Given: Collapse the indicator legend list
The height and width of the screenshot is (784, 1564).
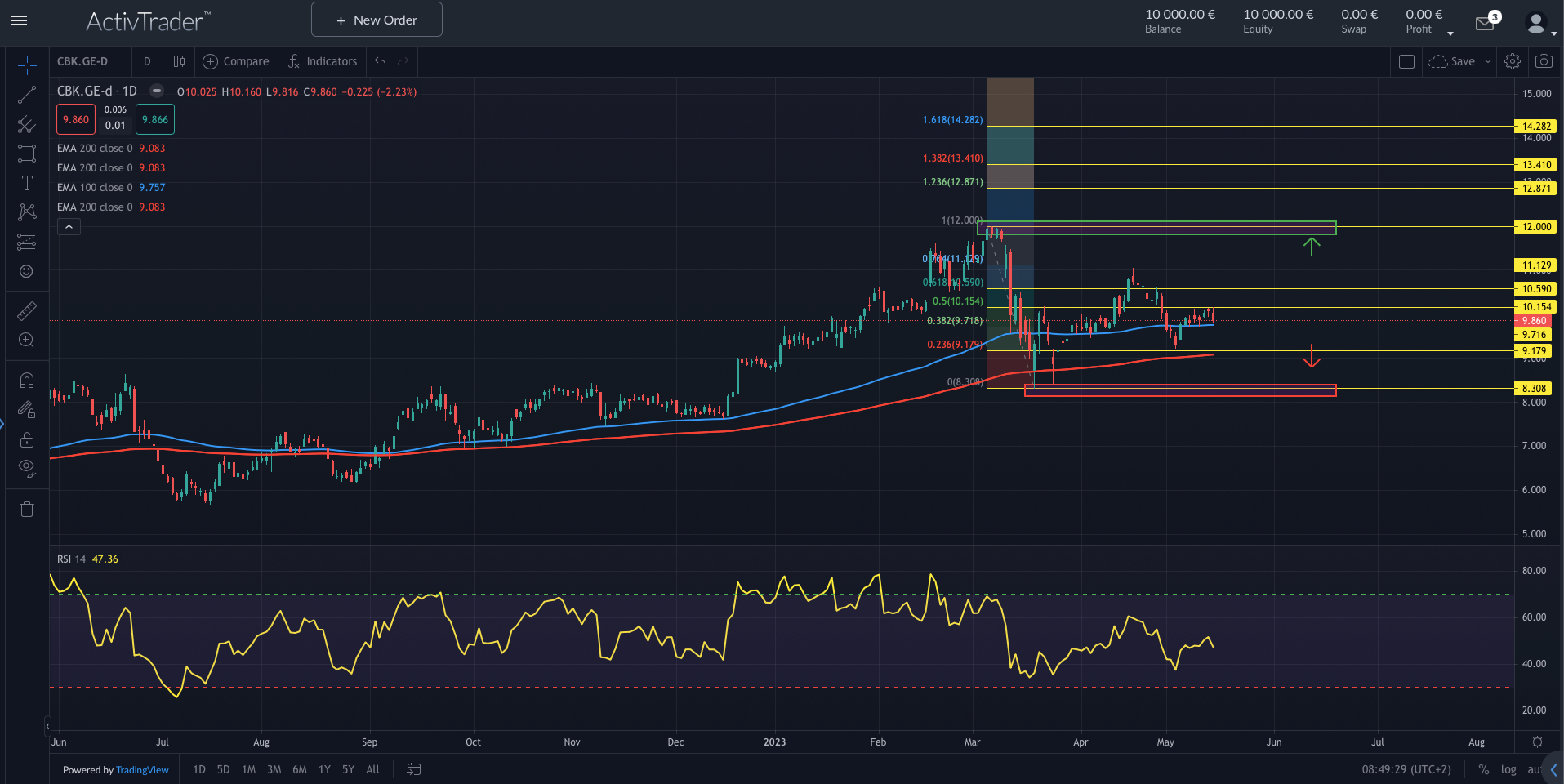Looking at the screenshot, I should coord(69,227).
